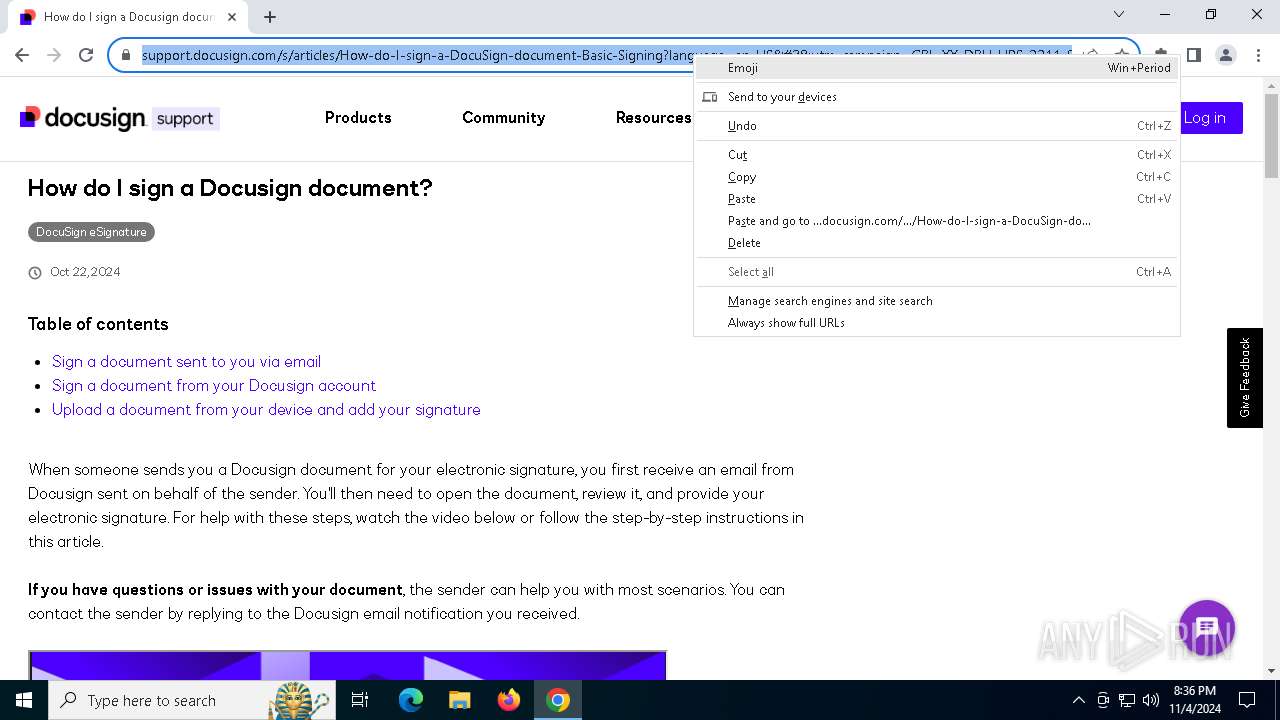Open the tab search chevron
The height and width of the screenshot is (720, 1280).
(1119, 14)
